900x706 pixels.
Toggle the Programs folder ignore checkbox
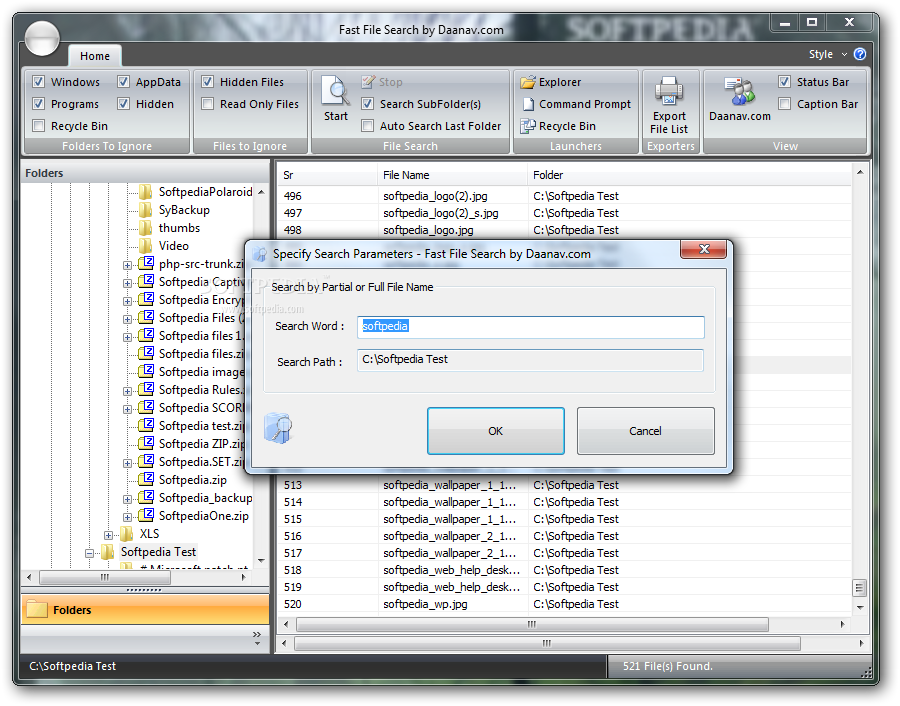[x=38, y=104]
